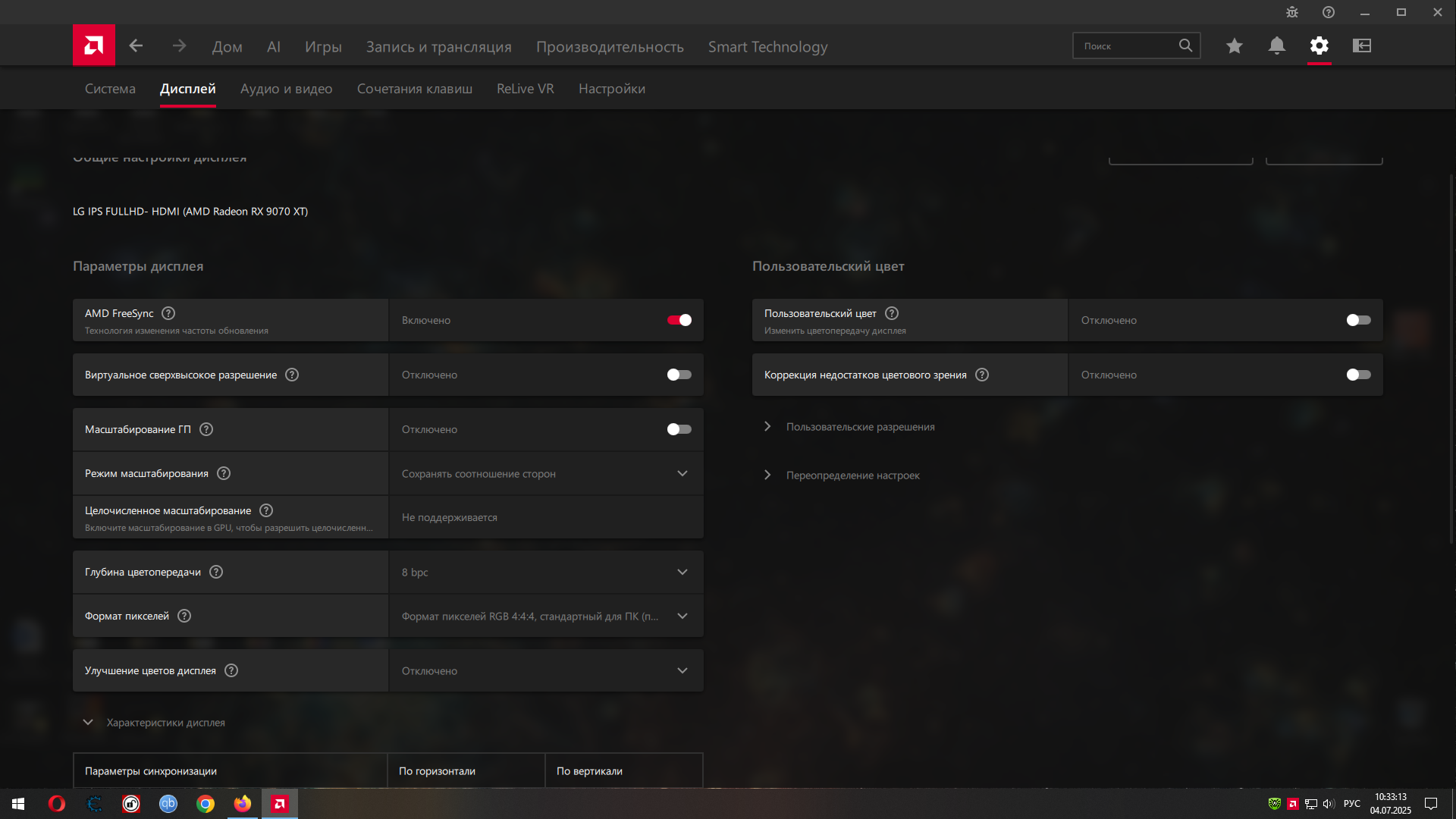The width and height of the screenshot is (1456, 819).
Task: Show AMD FreeSync help tooltip icon
Action: point(168,313)
